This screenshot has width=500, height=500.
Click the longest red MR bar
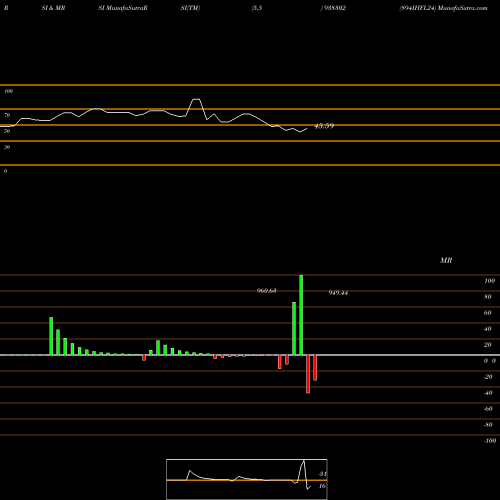point(308,374)
